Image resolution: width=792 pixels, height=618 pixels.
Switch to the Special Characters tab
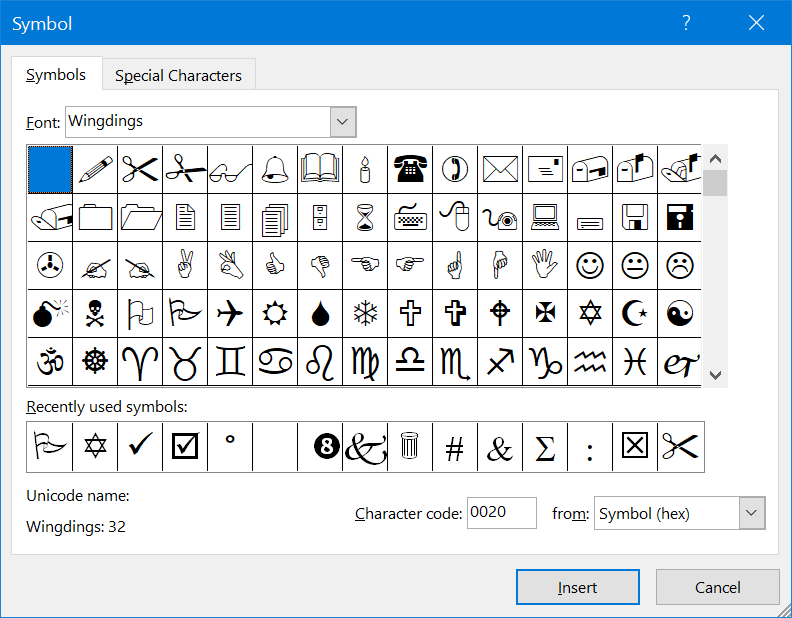(178, 75)
